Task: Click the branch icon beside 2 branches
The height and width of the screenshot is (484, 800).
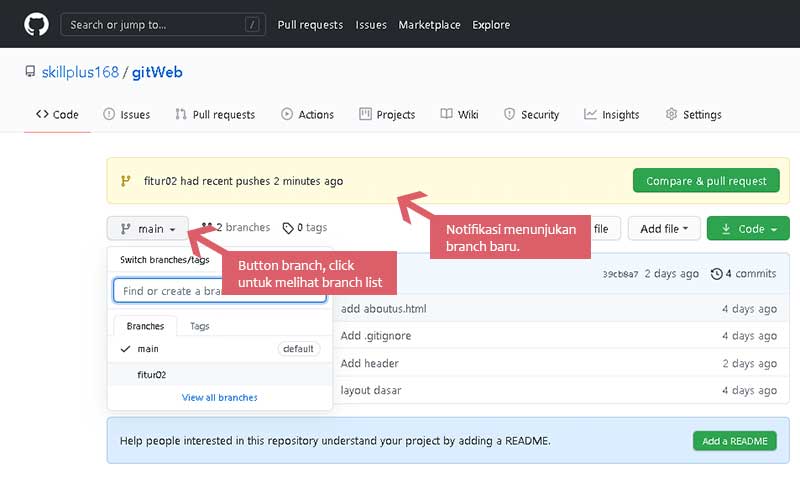Action: [207, 228]
